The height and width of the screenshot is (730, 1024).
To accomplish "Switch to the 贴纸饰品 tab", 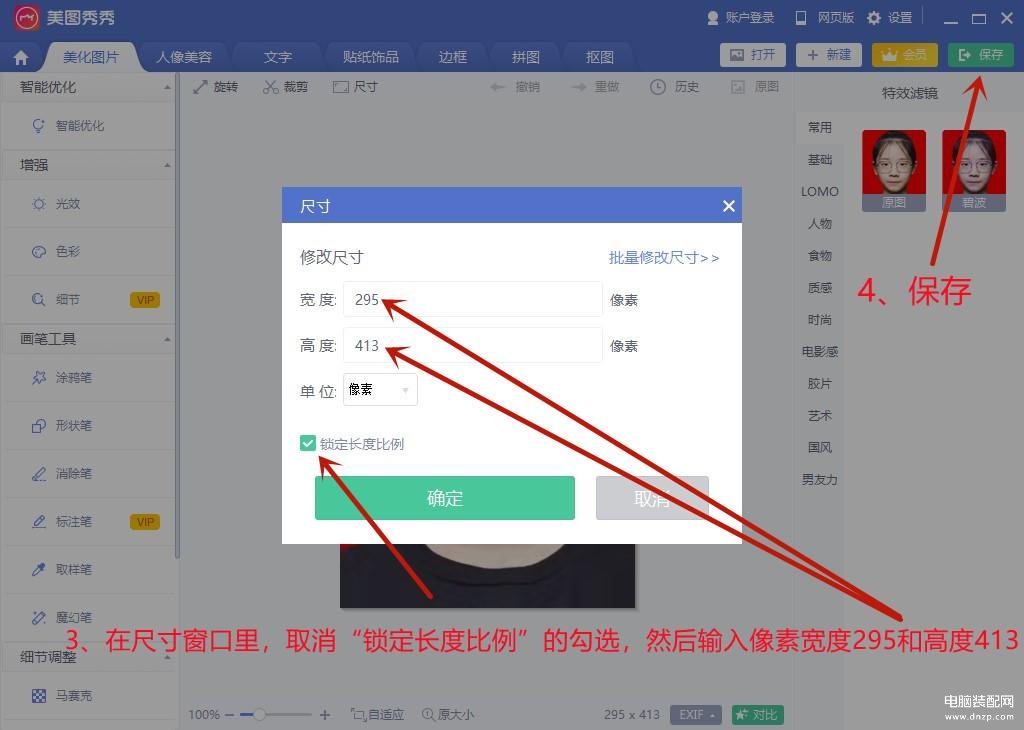I will tap(370, 57).
